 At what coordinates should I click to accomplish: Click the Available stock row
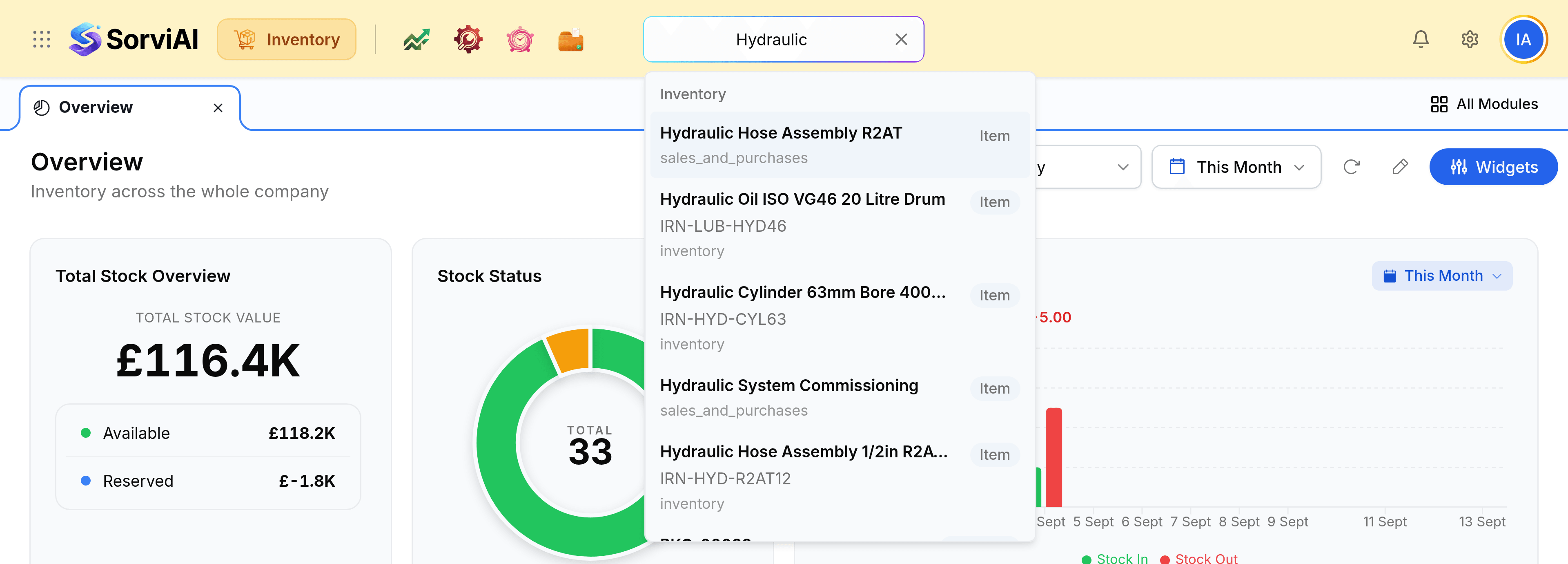point(208,433)
